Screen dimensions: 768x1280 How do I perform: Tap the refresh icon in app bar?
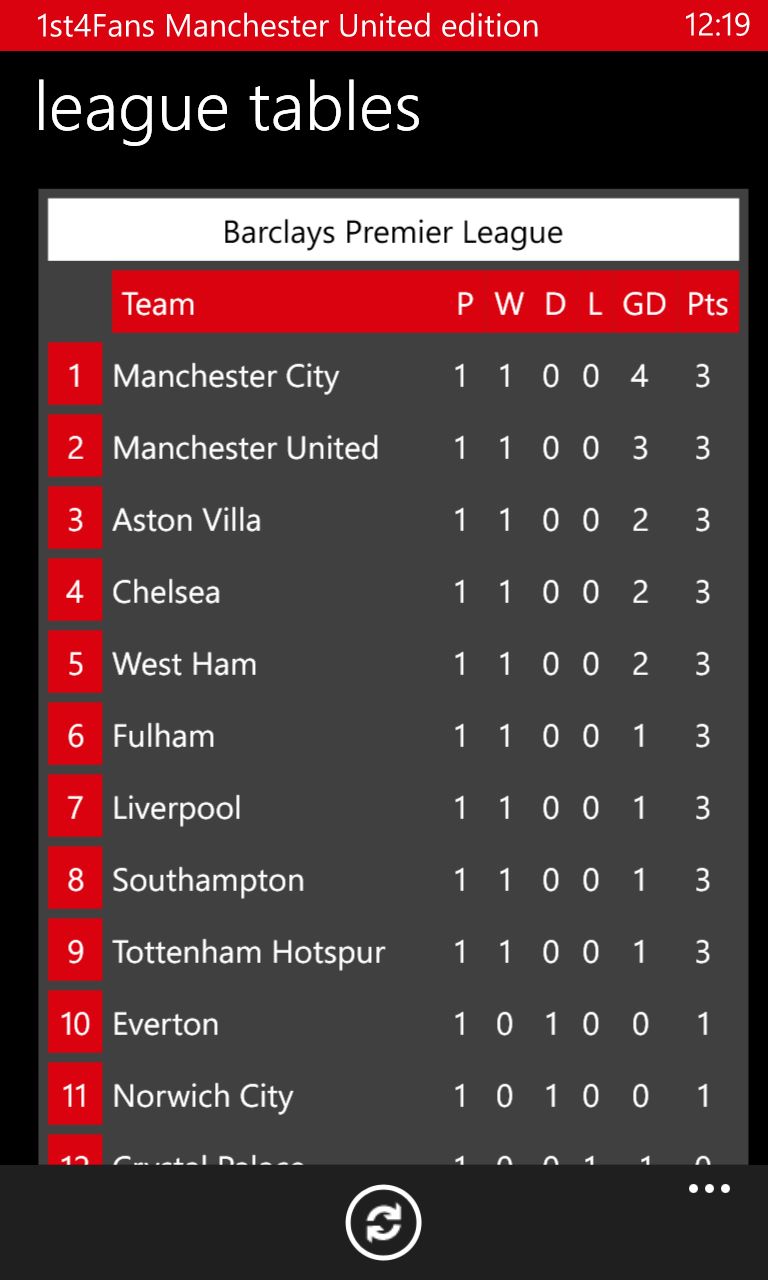pyautogui.click(x=383, y=1221)
